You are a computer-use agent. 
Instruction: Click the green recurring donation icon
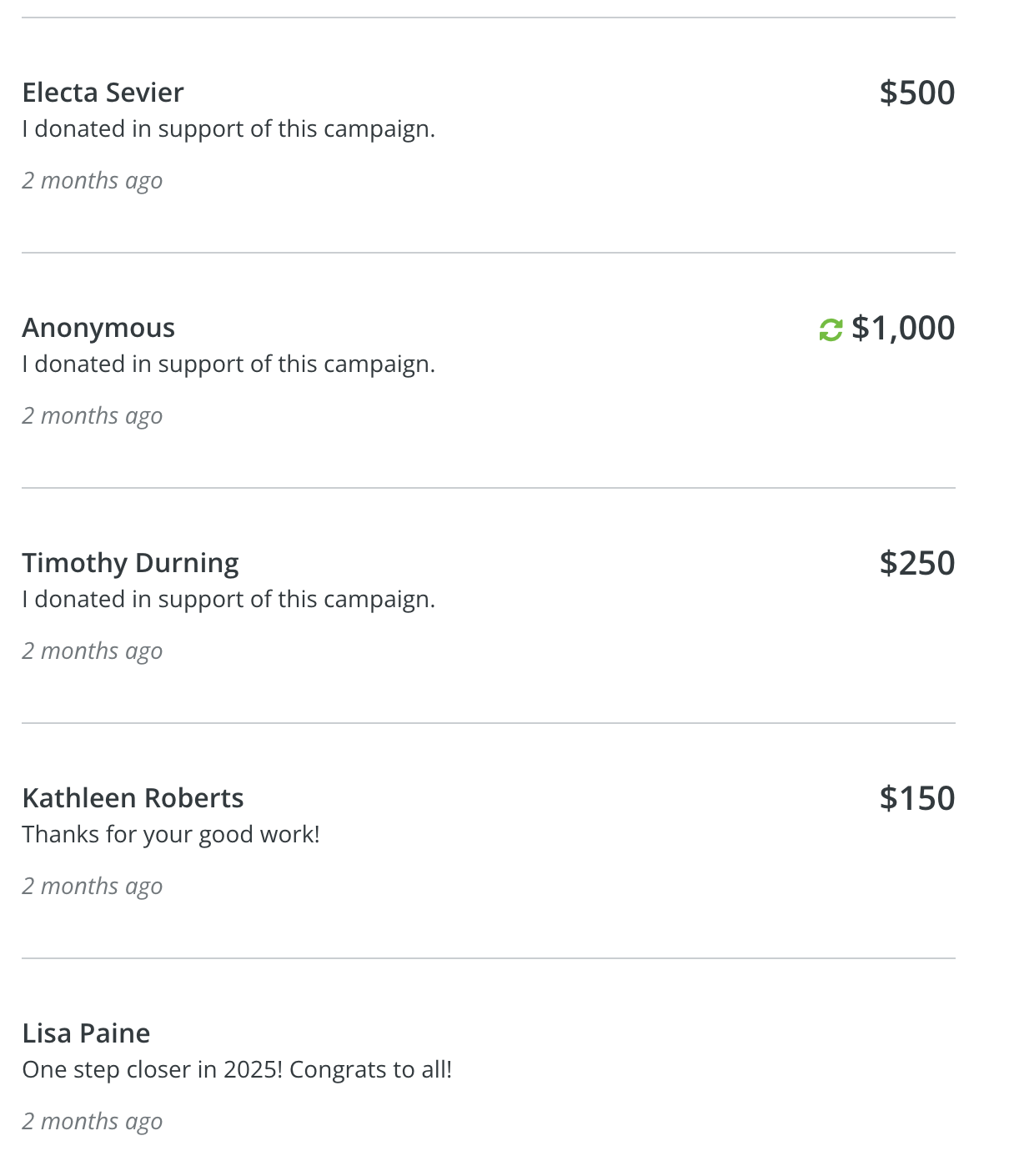tap(831, 330)
